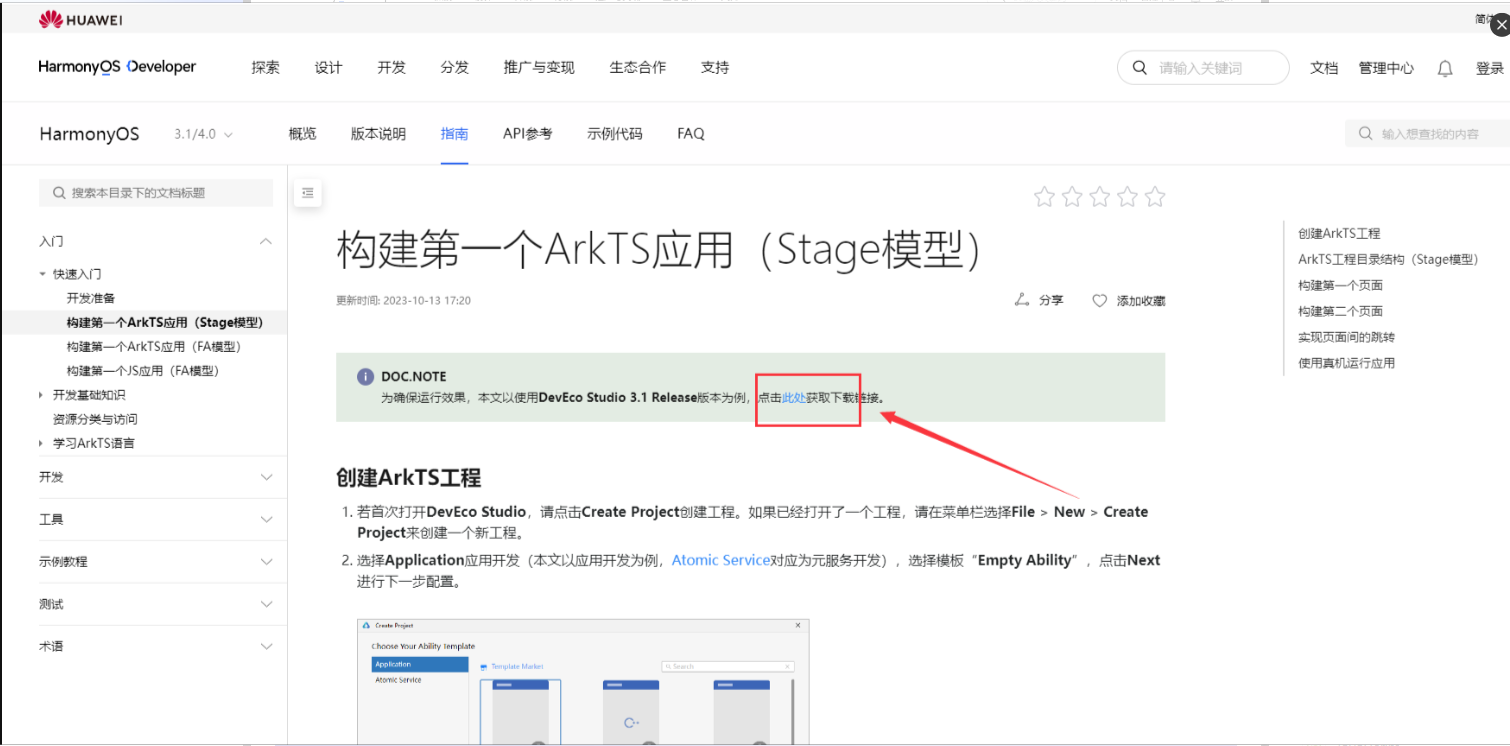Click the Huawei logo
The height and width of the screenshot is (746, 1510).
(x=80, y=19)
